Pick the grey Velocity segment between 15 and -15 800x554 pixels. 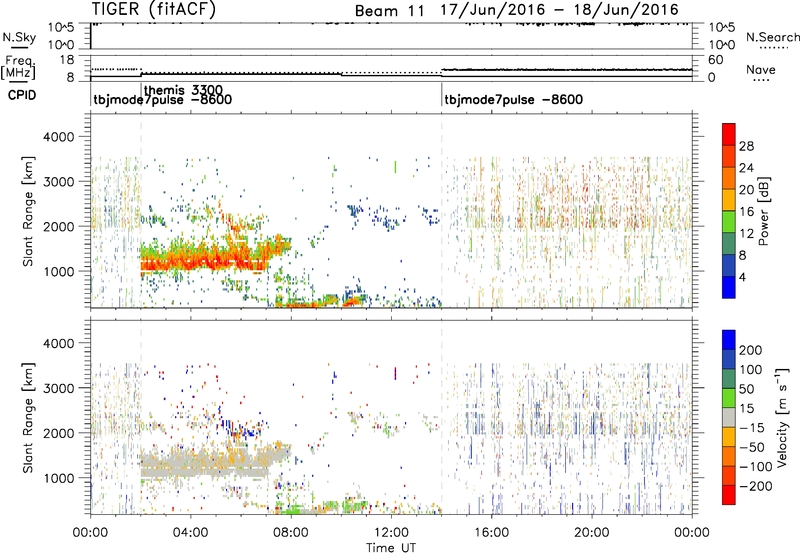pyautogui.click(x=729, y=417)
